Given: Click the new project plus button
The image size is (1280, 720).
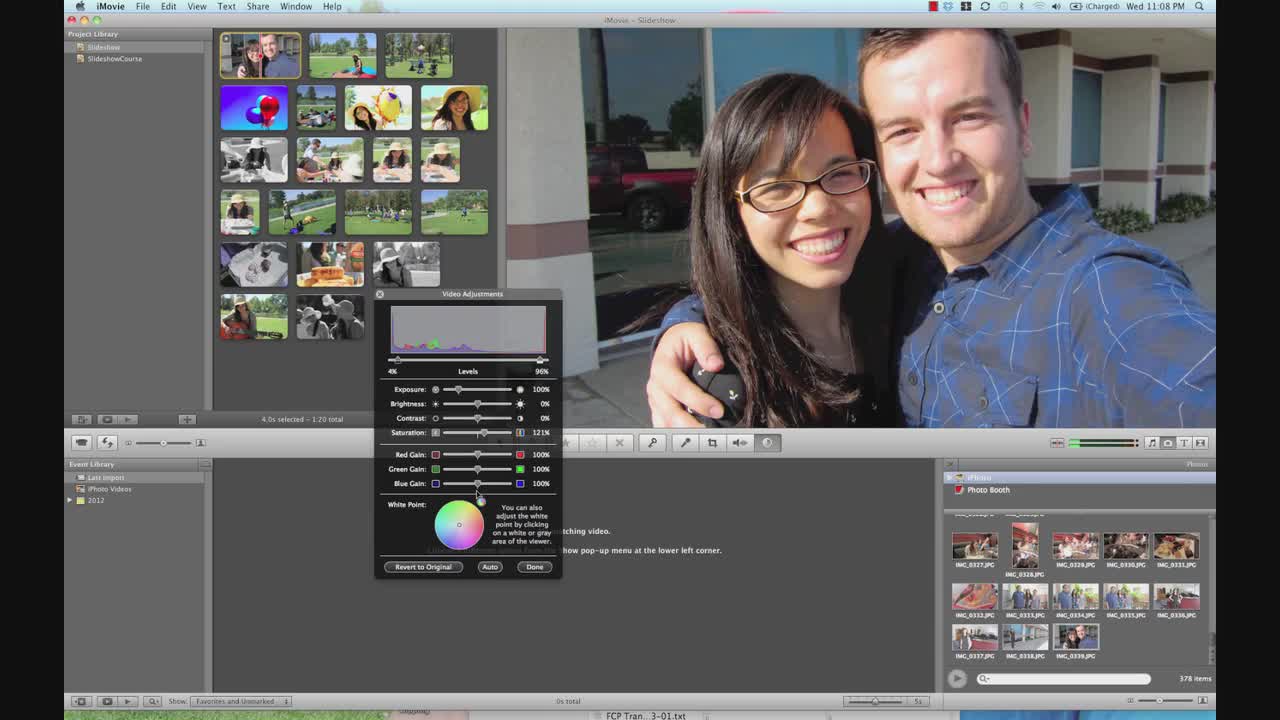Looking at the screenshot, I should (x=187, y=419).
